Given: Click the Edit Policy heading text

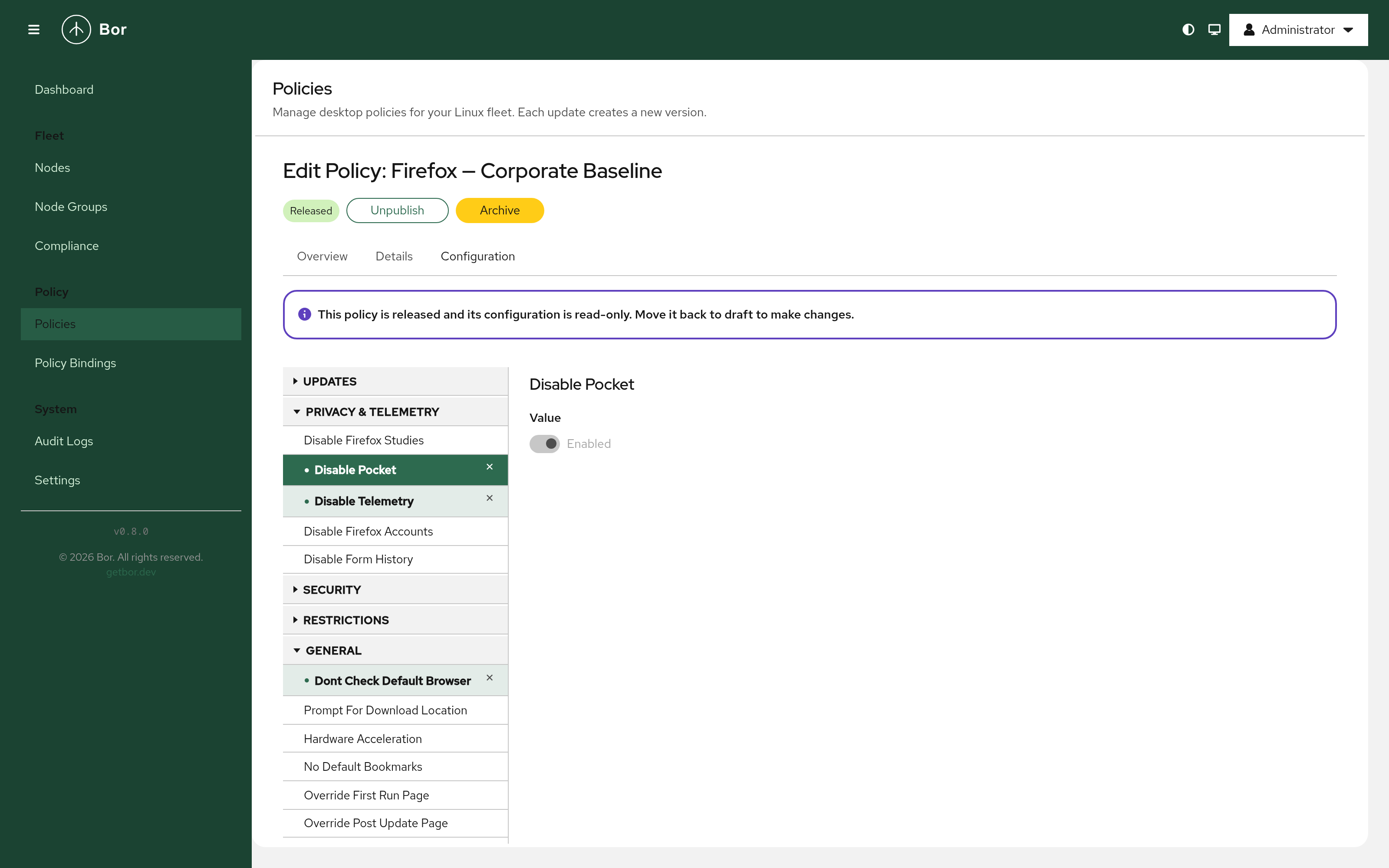Looking at the screenshot, I should [x=472, y=171].
